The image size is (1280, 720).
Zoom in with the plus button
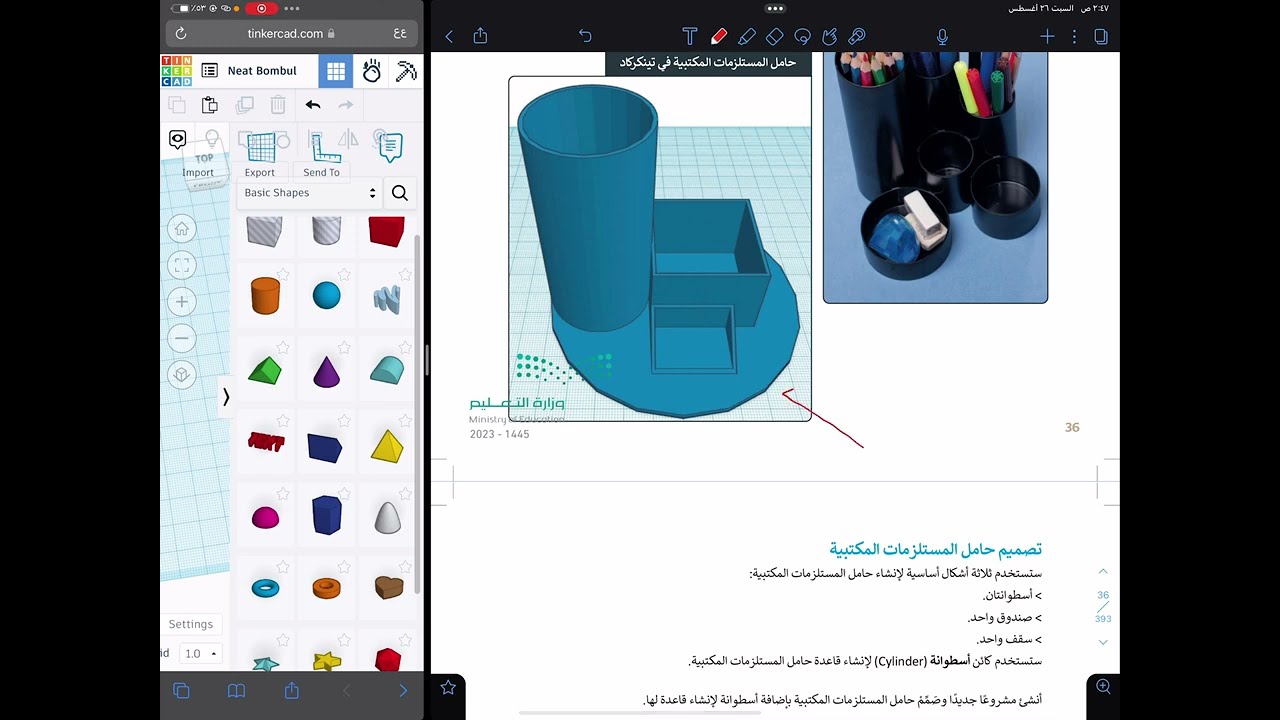click(x=182, y=301)
